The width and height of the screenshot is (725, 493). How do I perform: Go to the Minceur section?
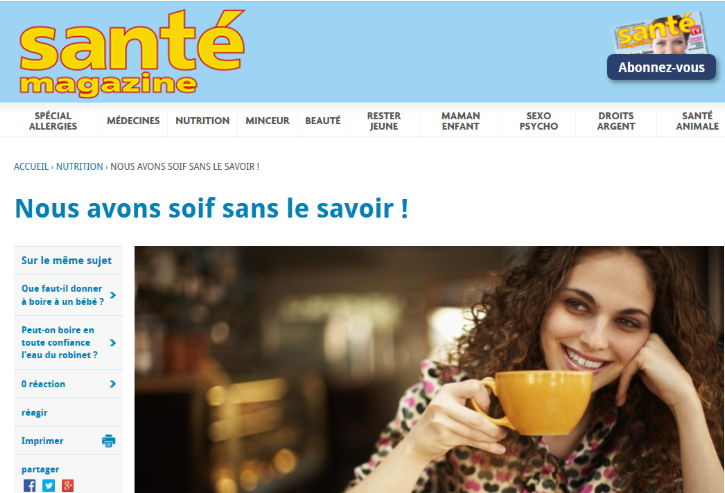[x=267, y=121]
